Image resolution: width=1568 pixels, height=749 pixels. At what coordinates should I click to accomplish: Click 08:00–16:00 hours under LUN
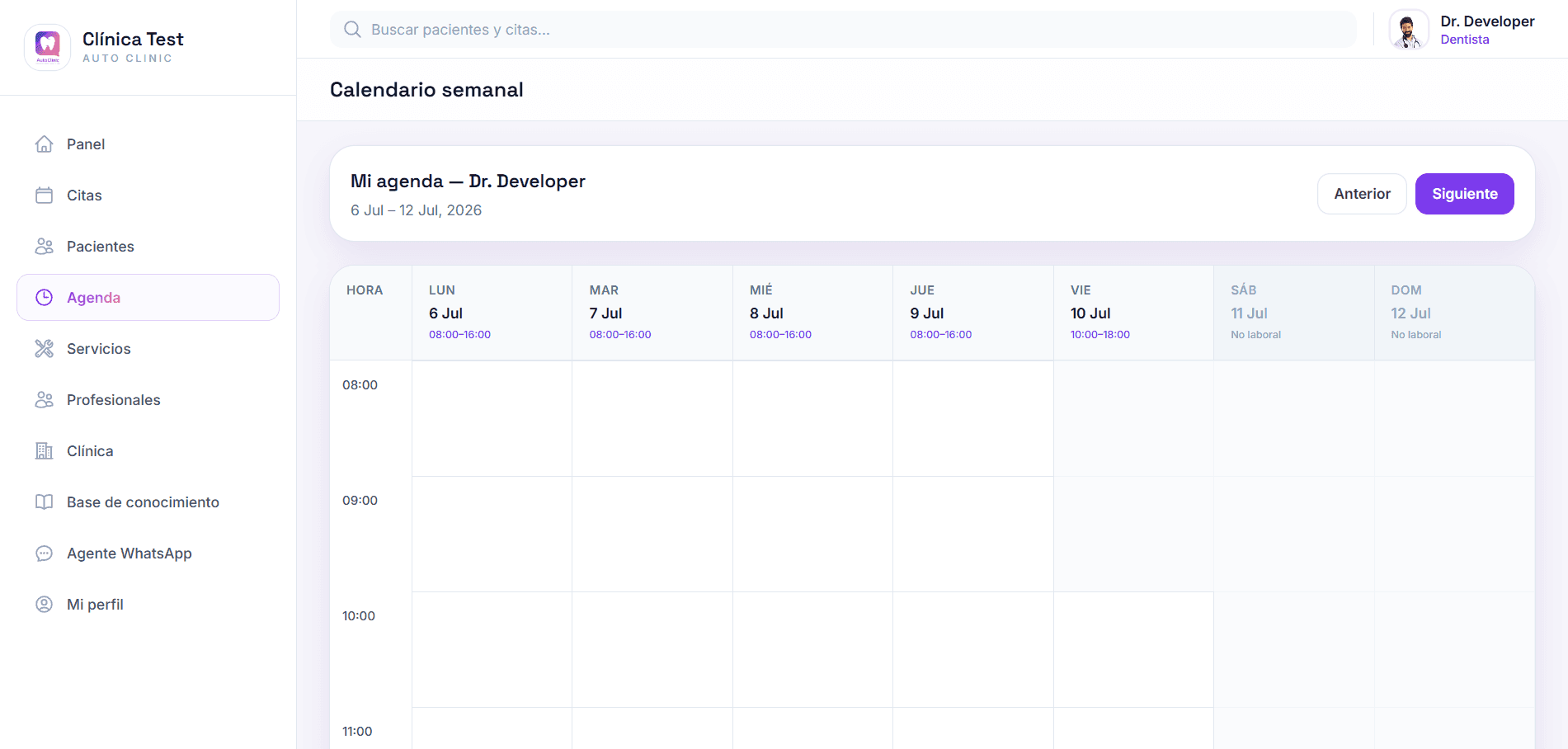(459, 335)
